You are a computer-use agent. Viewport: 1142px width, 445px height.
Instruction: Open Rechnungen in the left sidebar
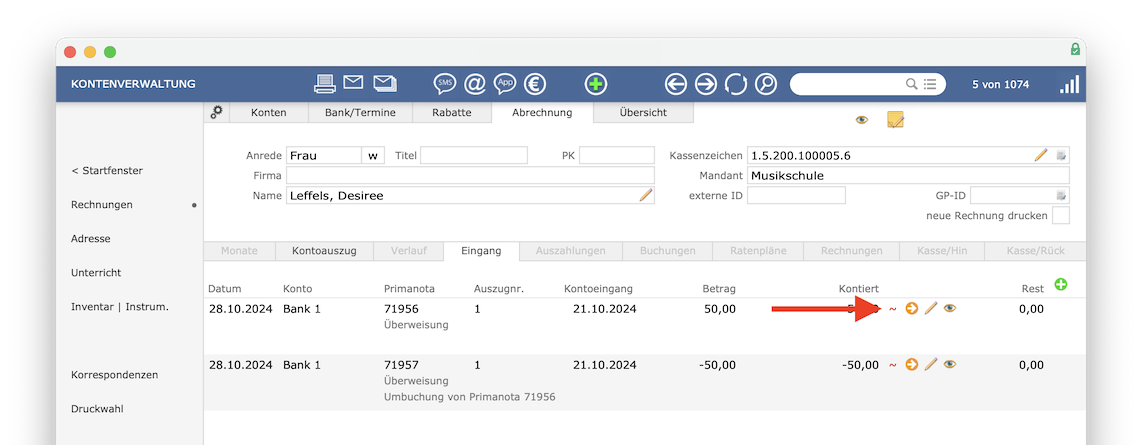tap(102, 205)
